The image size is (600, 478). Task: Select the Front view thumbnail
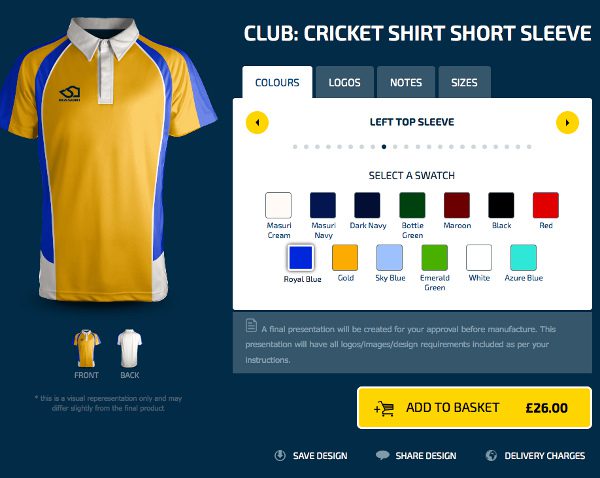(86, 348)
